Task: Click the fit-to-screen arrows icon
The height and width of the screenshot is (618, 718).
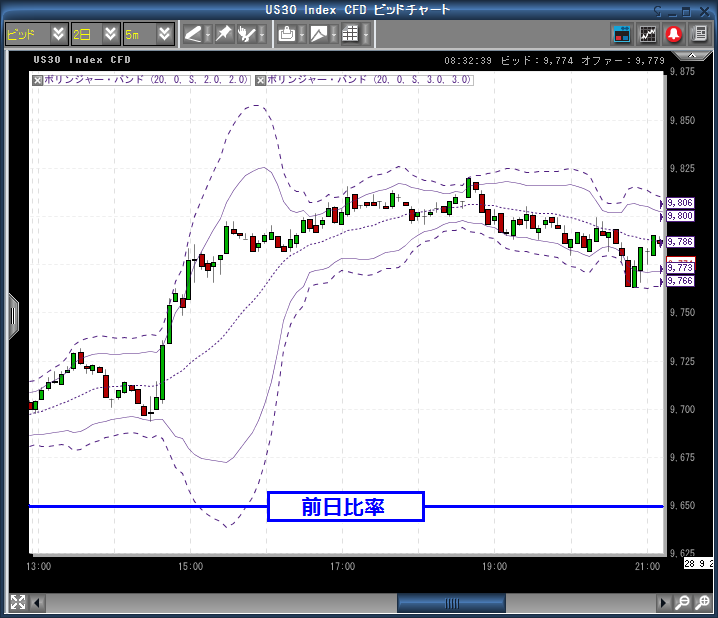Action: [x=18, y=603]
